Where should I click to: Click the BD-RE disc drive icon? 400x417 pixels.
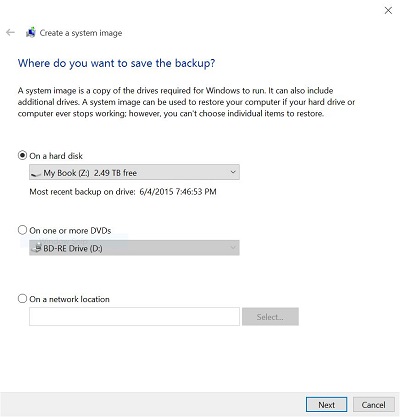tap(36, 248)
